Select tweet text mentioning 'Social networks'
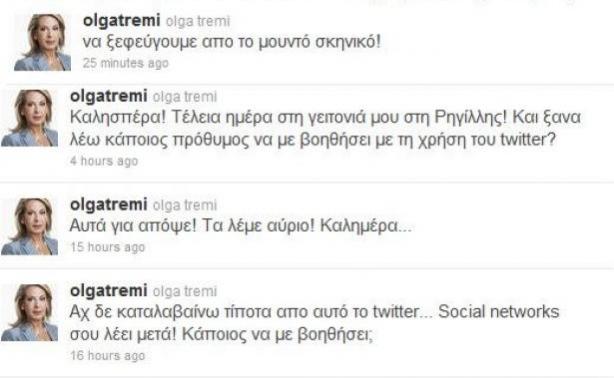The width and height of the screenshot is (614, 378). click(x=314, y=323)
